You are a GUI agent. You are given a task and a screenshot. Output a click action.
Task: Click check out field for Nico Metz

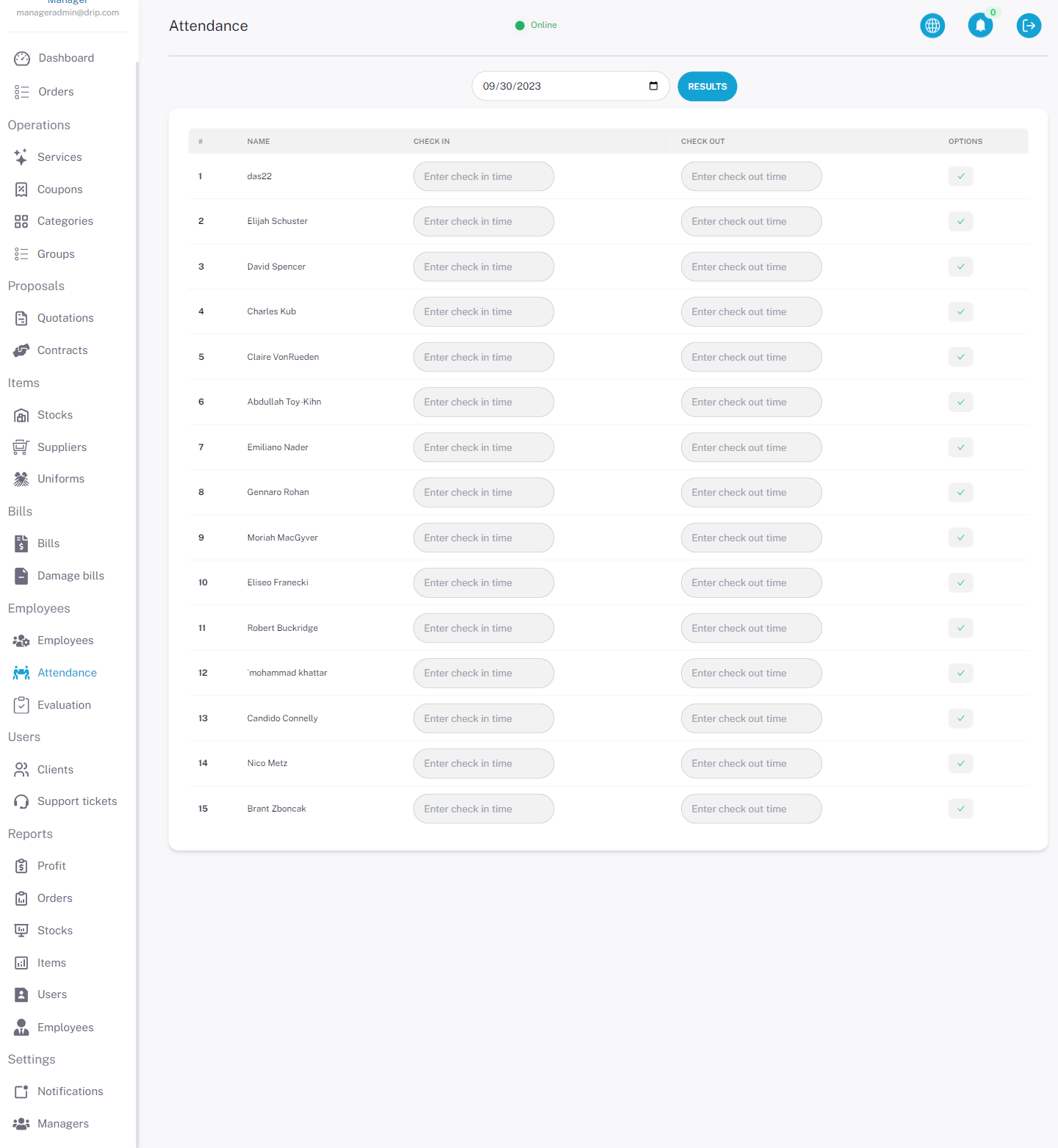click(x=751, y=764)
